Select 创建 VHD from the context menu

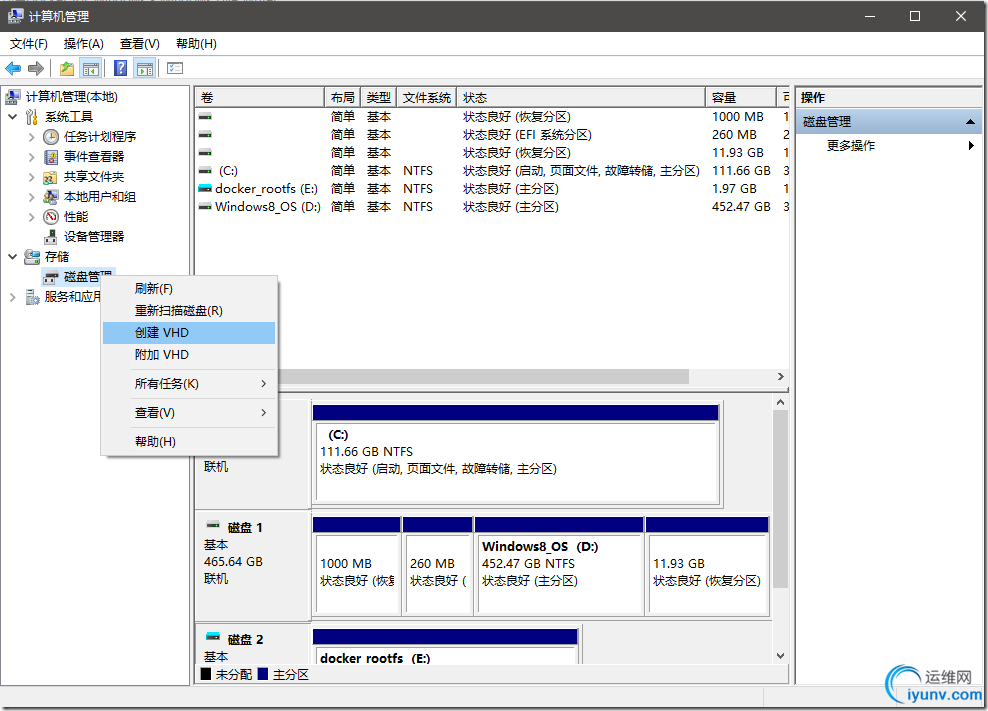(160, 332)
